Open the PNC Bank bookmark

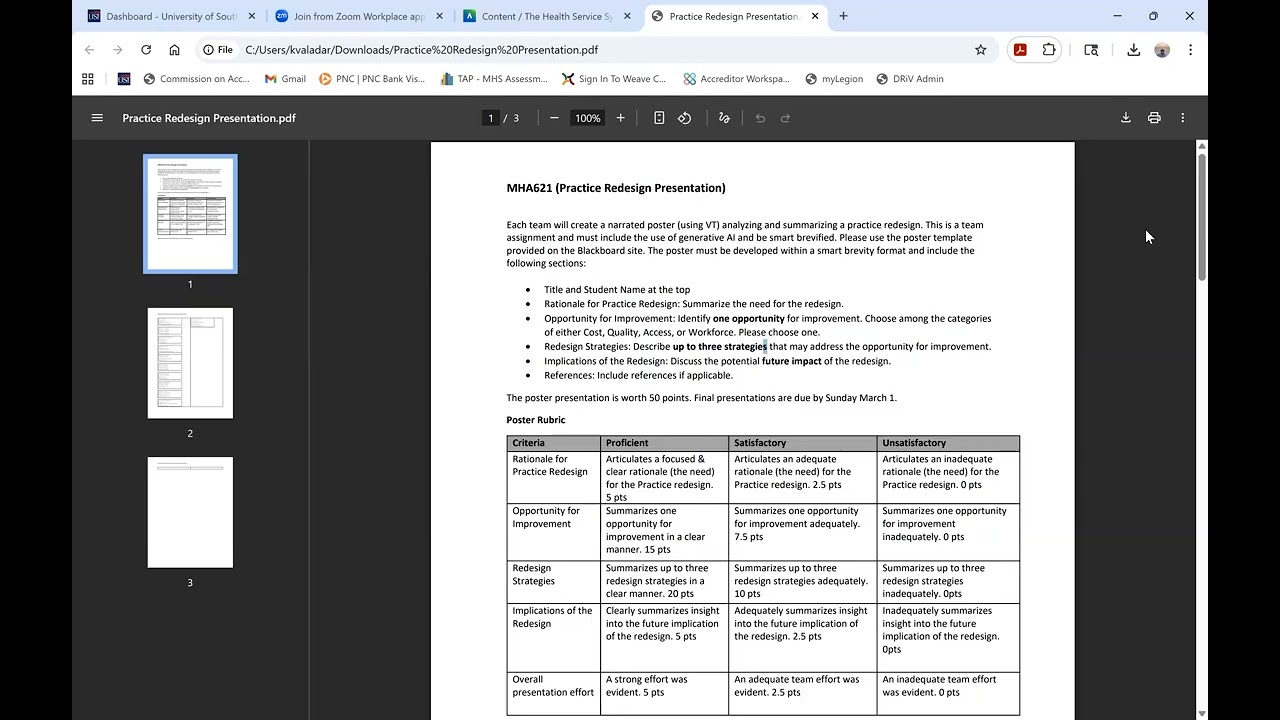coord(372,79)
